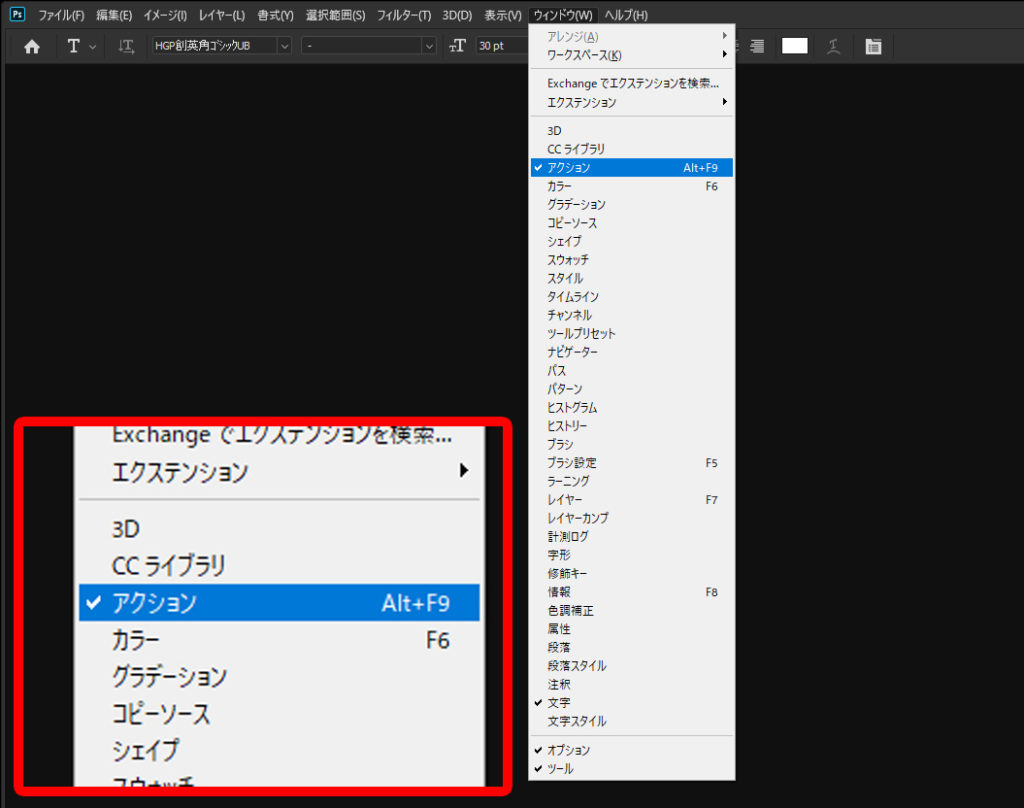Open the フィルター menu
The width and height of the screenshot is (1024, 808).
coord(404,15)
